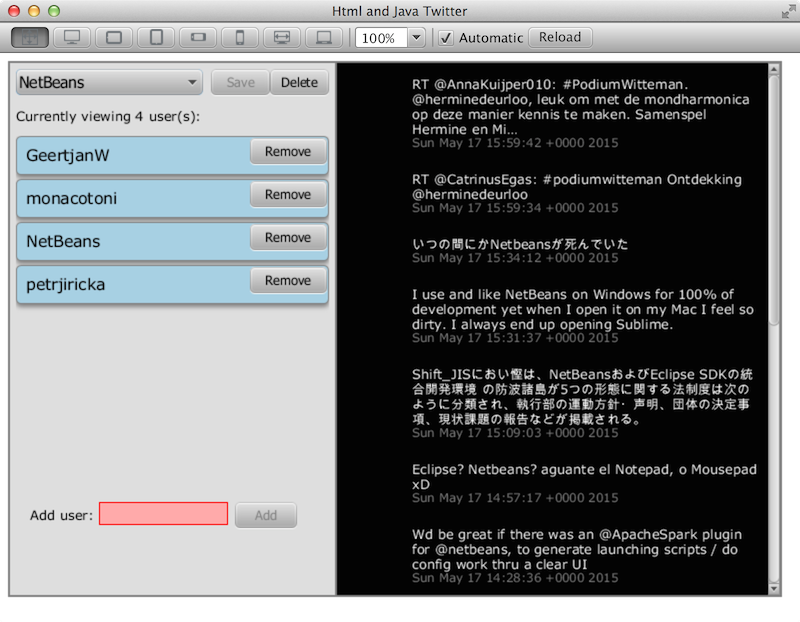Select the landscape tablet preview icon
Viewport: 800px width, 622px height.
coord(114,38)
